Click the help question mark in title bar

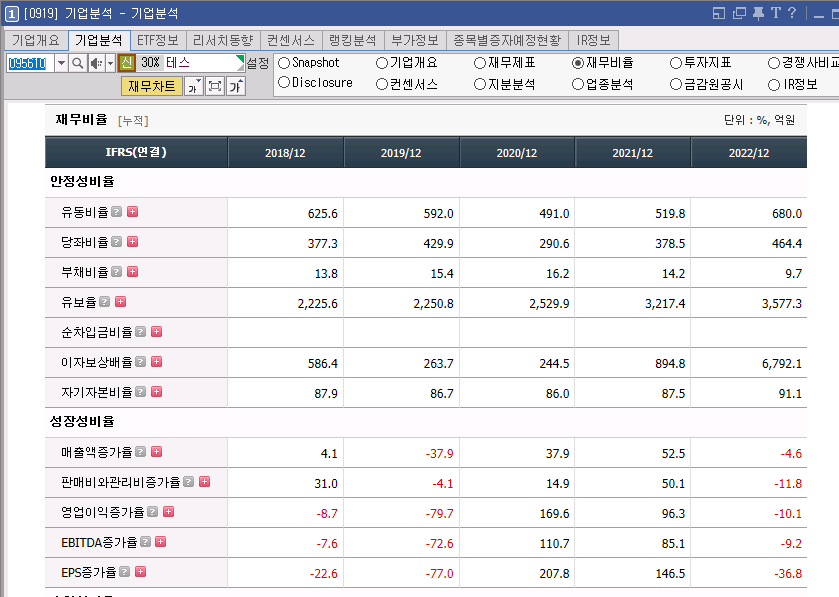click(x=792, y=13)
